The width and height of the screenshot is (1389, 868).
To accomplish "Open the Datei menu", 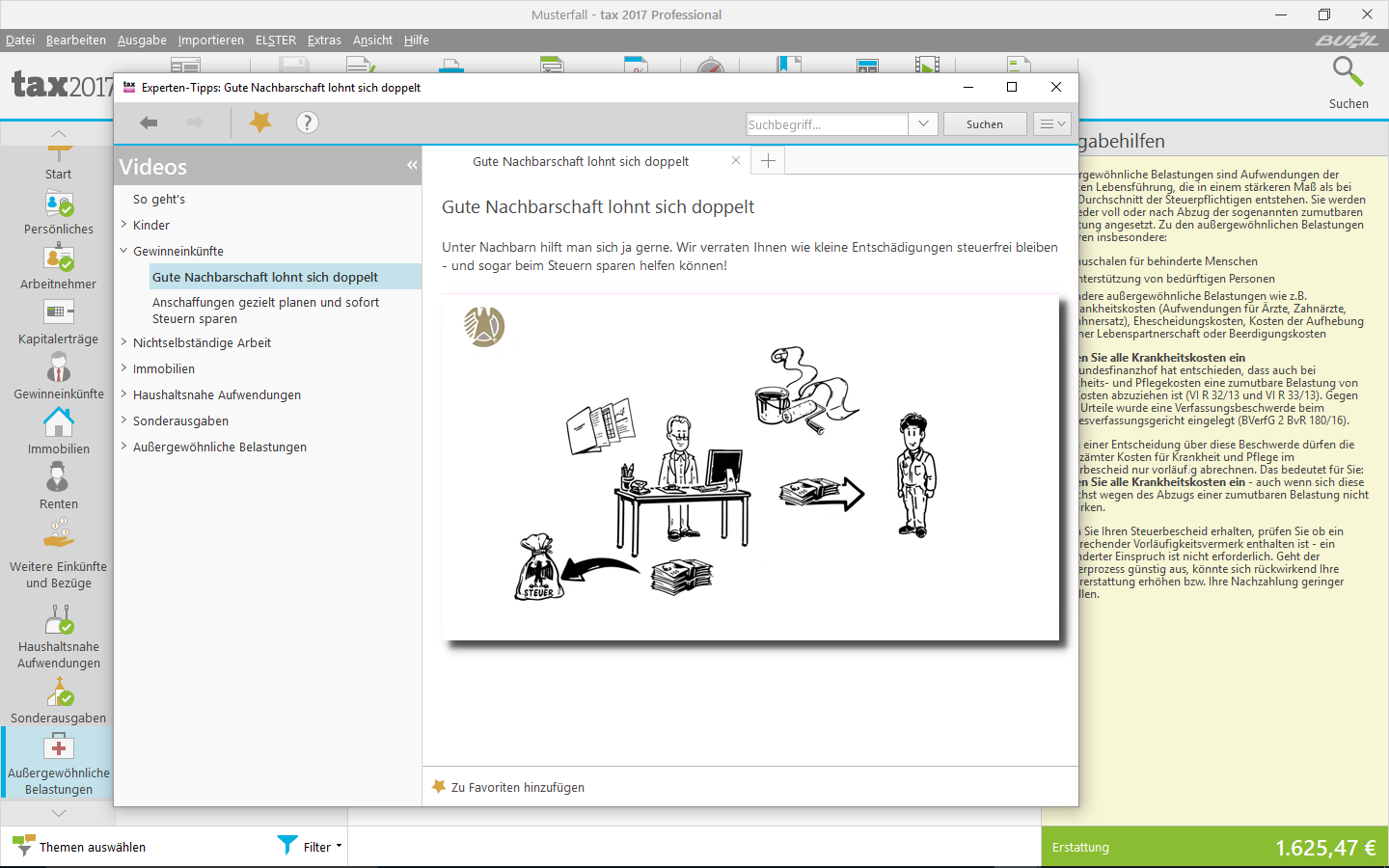I will (x=20, y=40).
